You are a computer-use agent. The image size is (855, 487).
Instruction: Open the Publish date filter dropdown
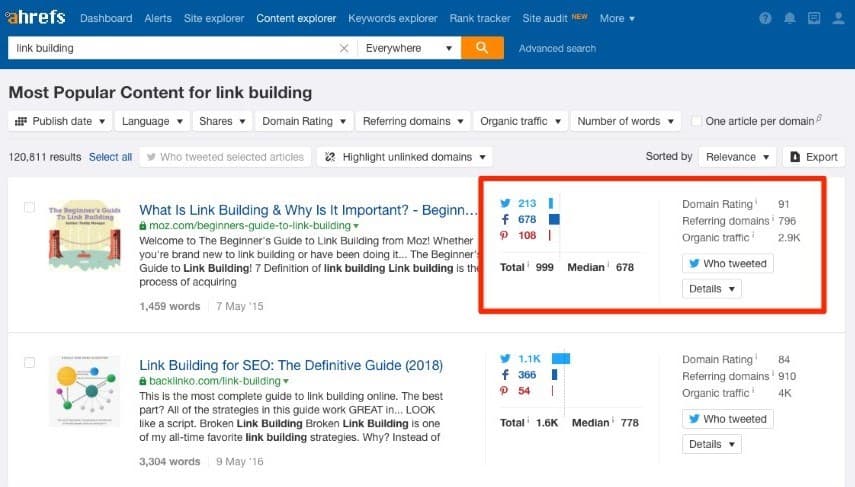(x=60, y=121)
